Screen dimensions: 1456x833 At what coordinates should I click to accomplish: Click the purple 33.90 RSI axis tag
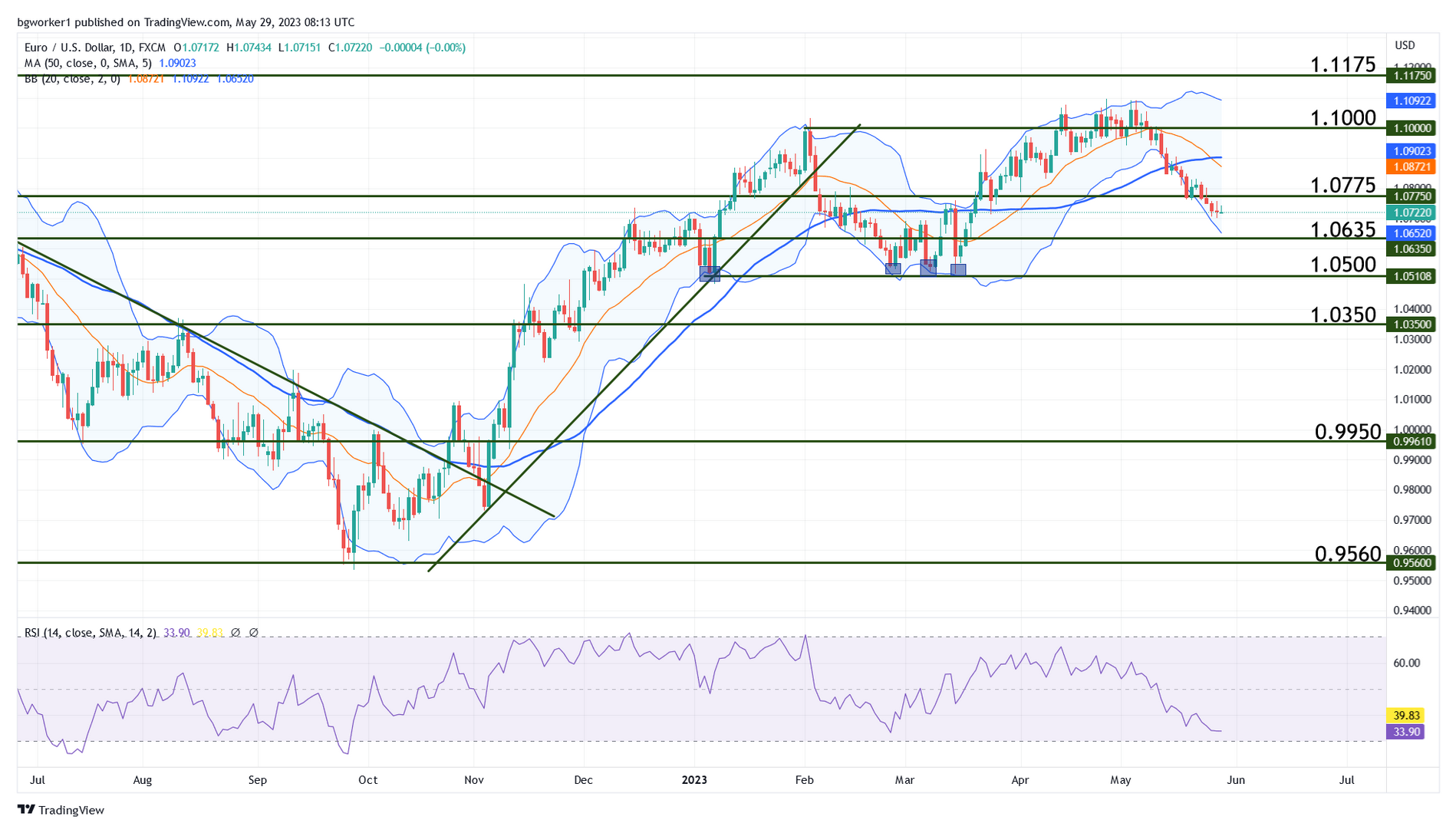pos(1405,732)
